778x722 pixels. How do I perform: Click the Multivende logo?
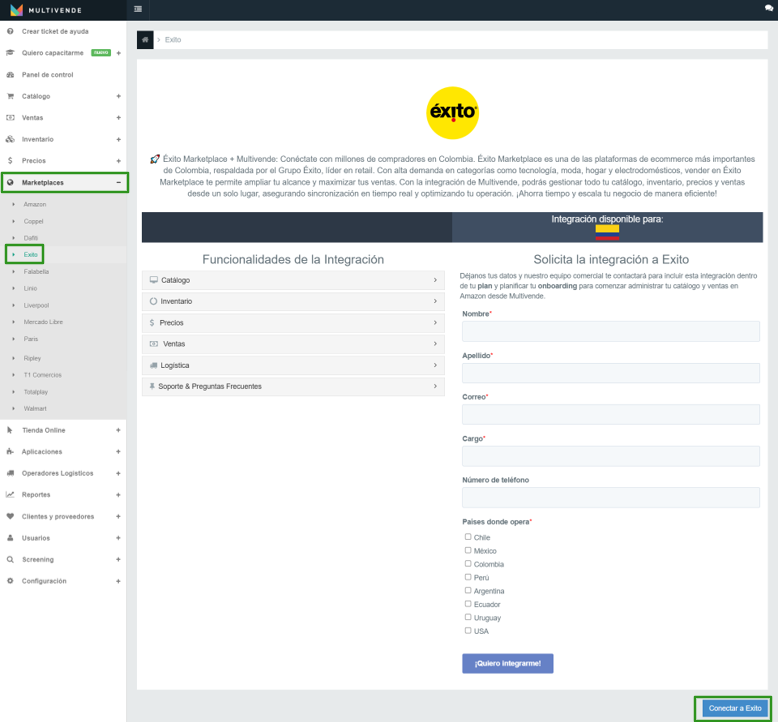click(45, 10)
